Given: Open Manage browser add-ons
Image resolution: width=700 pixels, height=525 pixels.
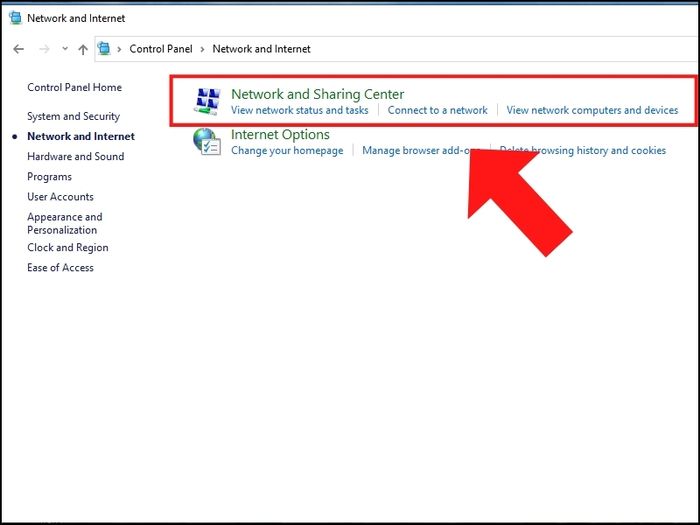Looking at the screenshot, I should point(421,150).
